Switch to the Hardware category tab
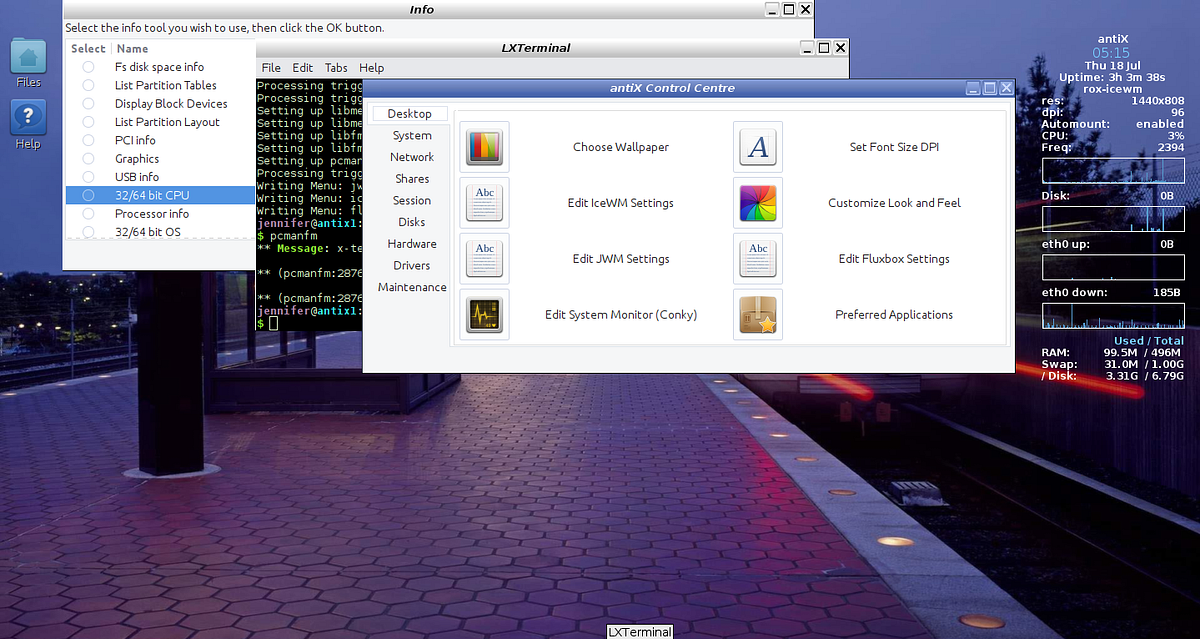 click(412, 243)
